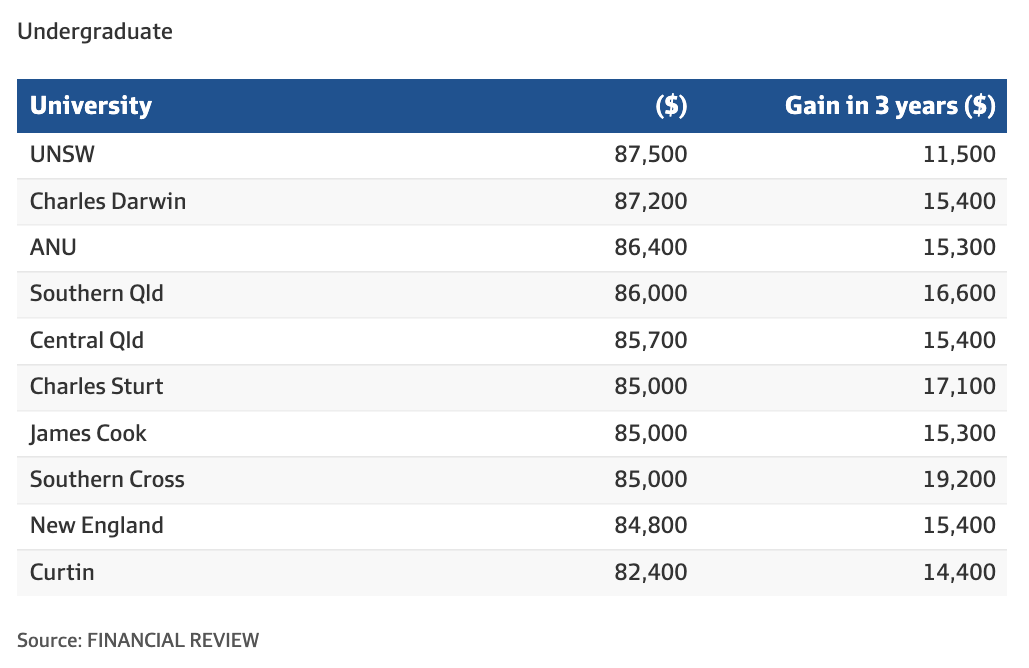Select the 19,200 gain for Southern Cross

coord(959,479)
